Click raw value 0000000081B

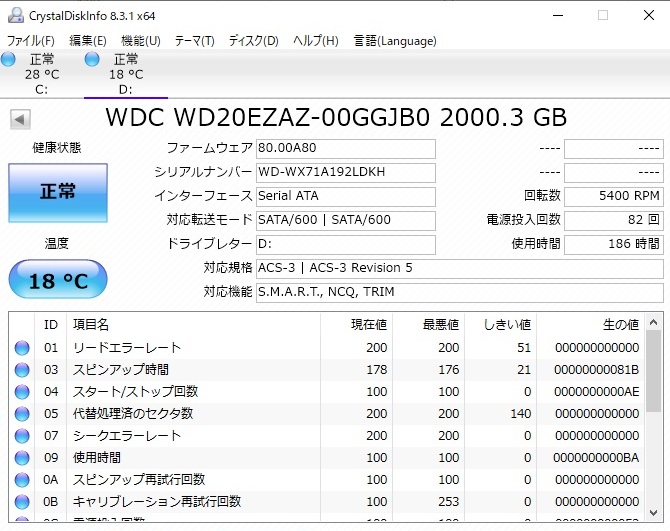[597, 370]
